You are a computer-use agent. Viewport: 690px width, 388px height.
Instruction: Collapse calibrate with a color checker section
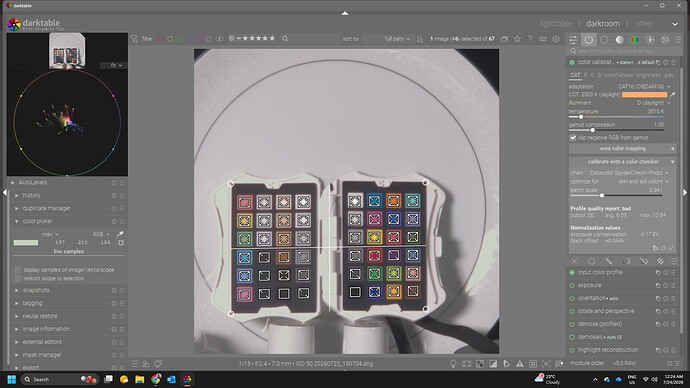pyautogui.click(x=623, y=161)
